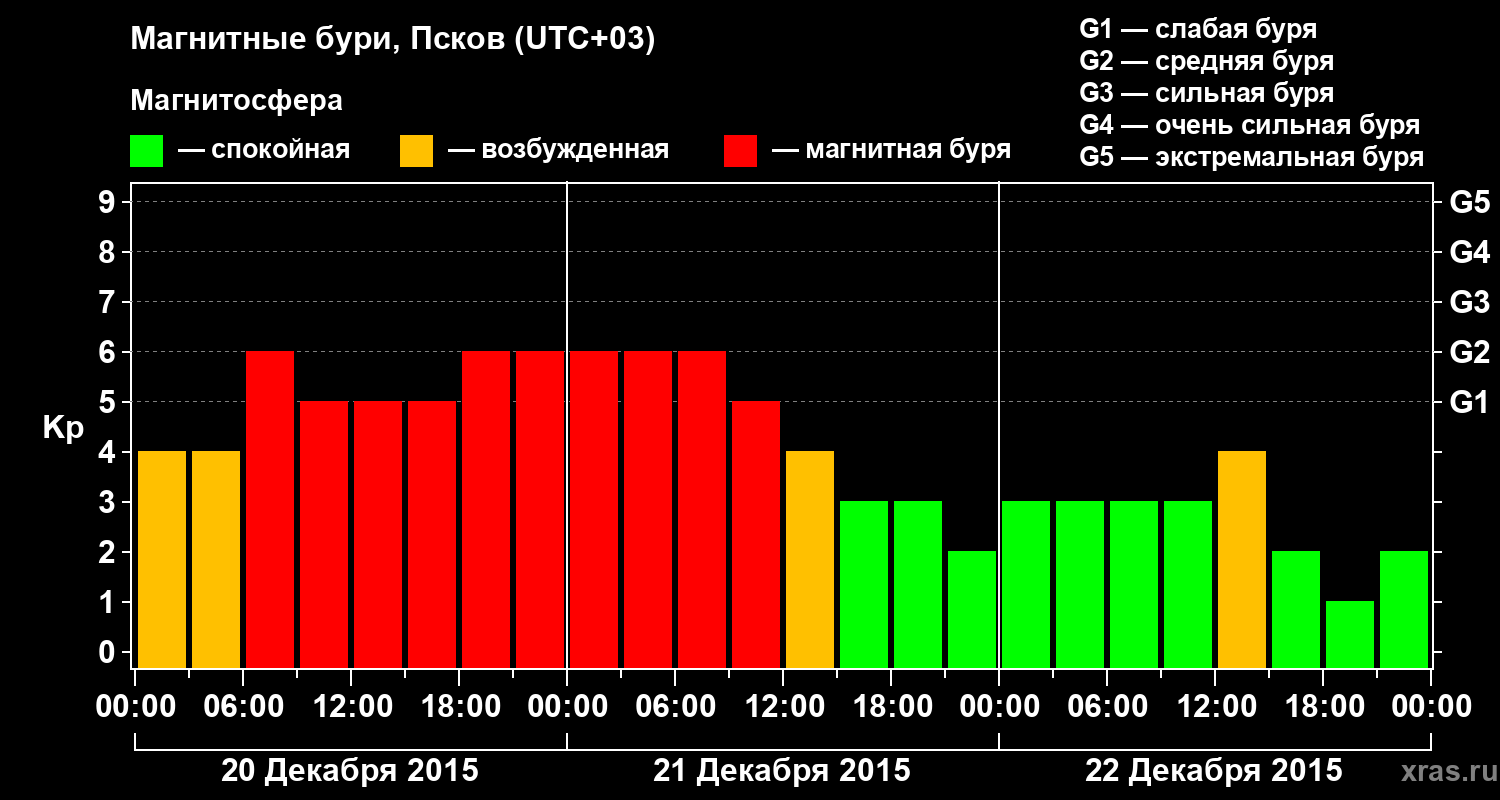Click '18:00' time label under 21 December
1500x800 pixels.
coord(891,706)
